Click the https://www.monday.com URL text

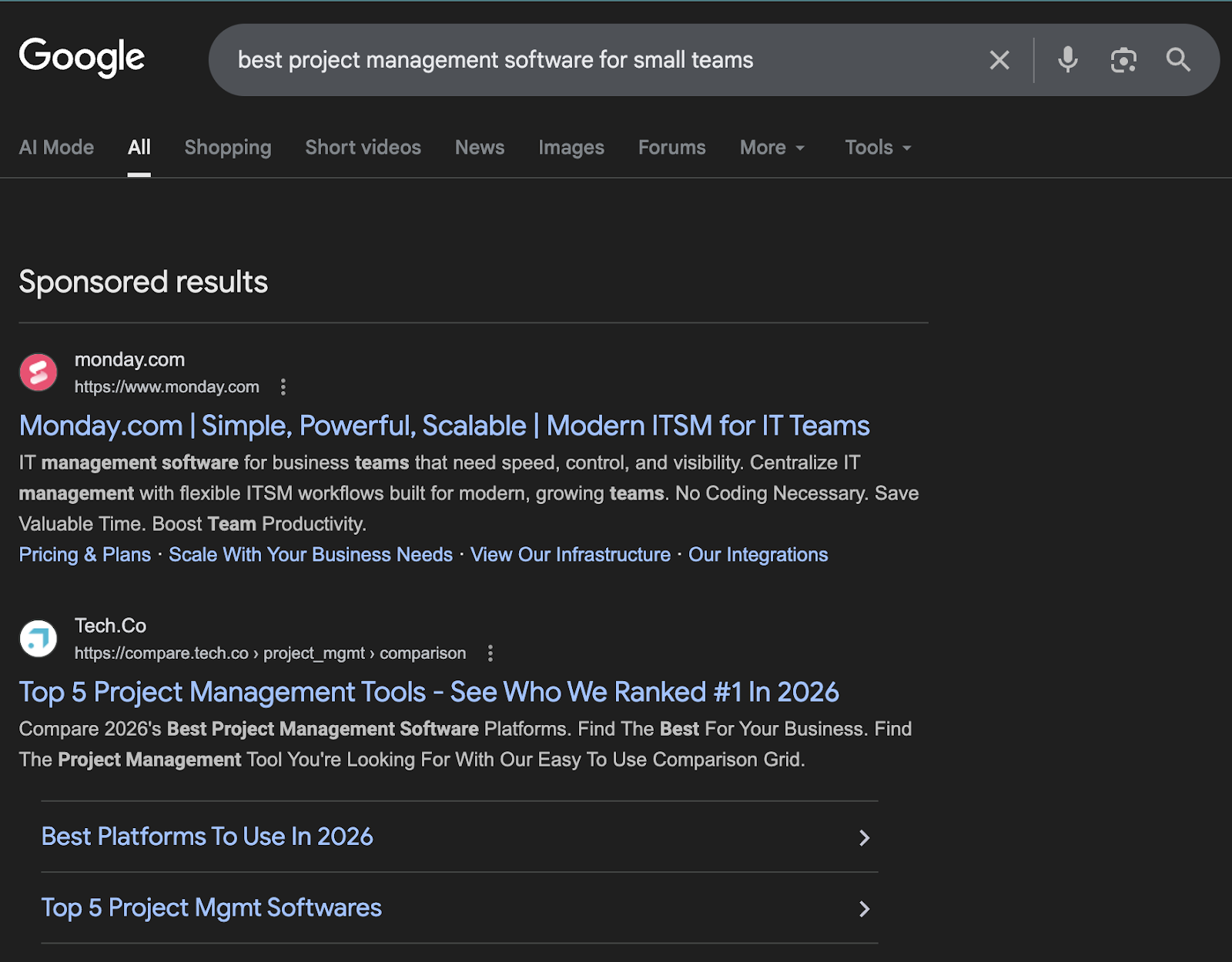point(166,387)
